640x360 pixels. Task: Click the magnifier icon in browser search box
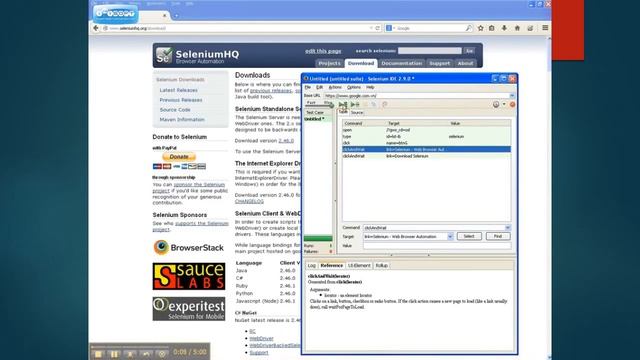[469, 28]
